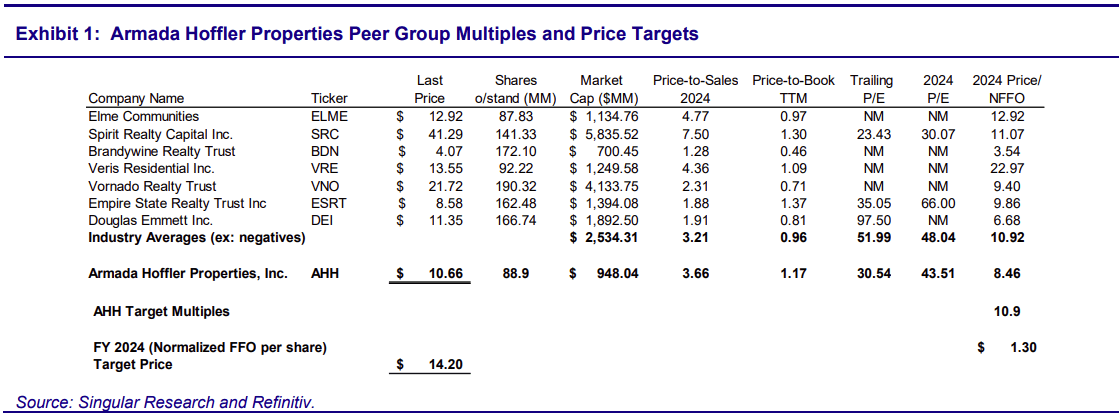Click the Company Name column header

[136, 98]
